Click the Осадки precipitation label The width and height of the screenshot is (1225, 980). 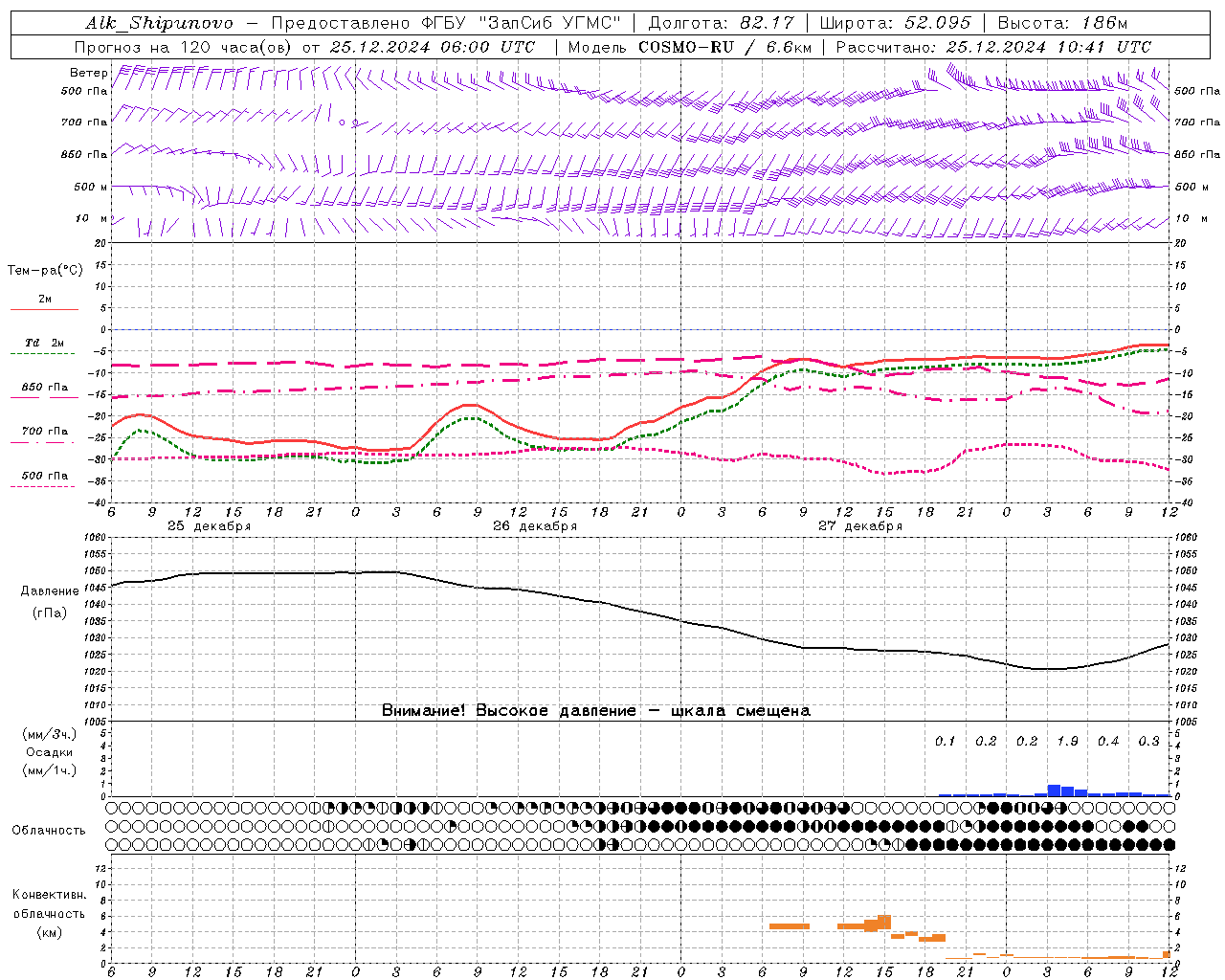tap(50, 752)
